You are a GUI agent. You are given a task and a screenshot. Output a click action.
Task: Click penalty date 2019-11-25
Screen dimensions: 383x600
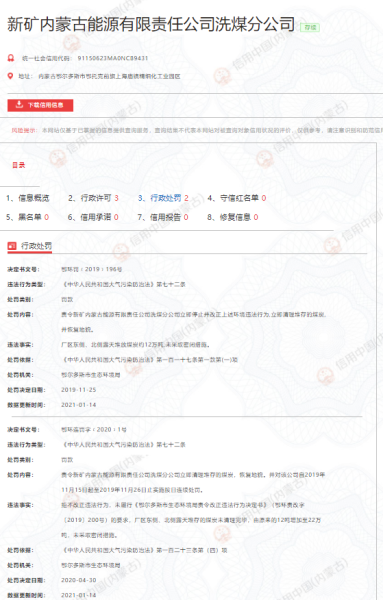click(x=78, y=390)
